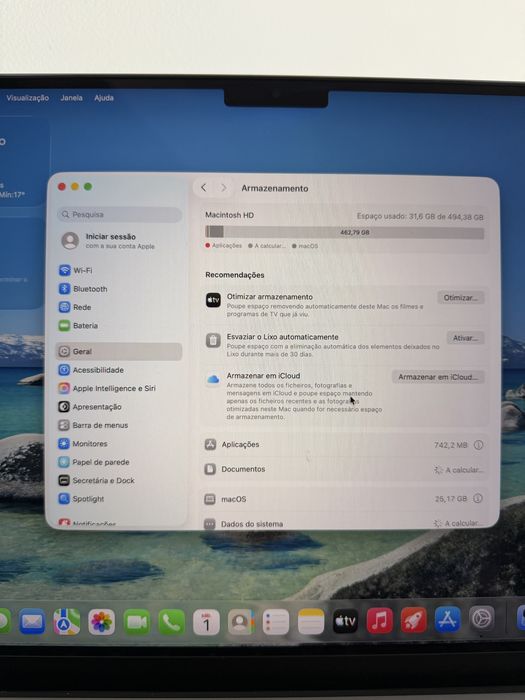This screenshot has width=525, height=700.
Task: Click in the Pesquisa search field
Action: click(x=120, y=215)
